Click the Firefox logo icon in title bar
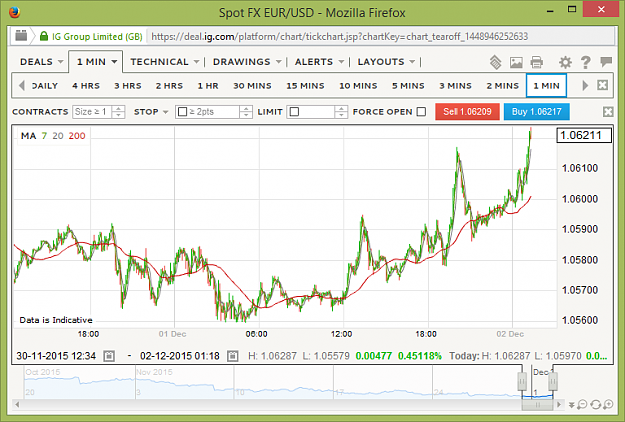This screenshot has width=625, height=422. tap(15, 12)
